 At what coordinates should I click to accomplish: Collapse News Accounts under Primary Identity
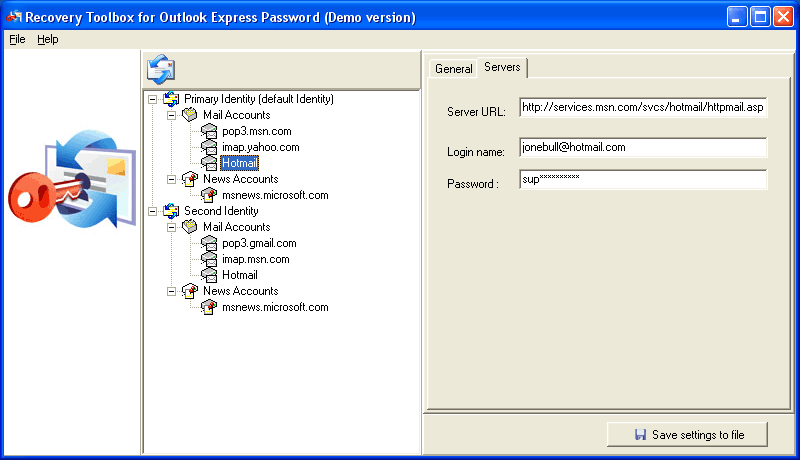[171, 179]
